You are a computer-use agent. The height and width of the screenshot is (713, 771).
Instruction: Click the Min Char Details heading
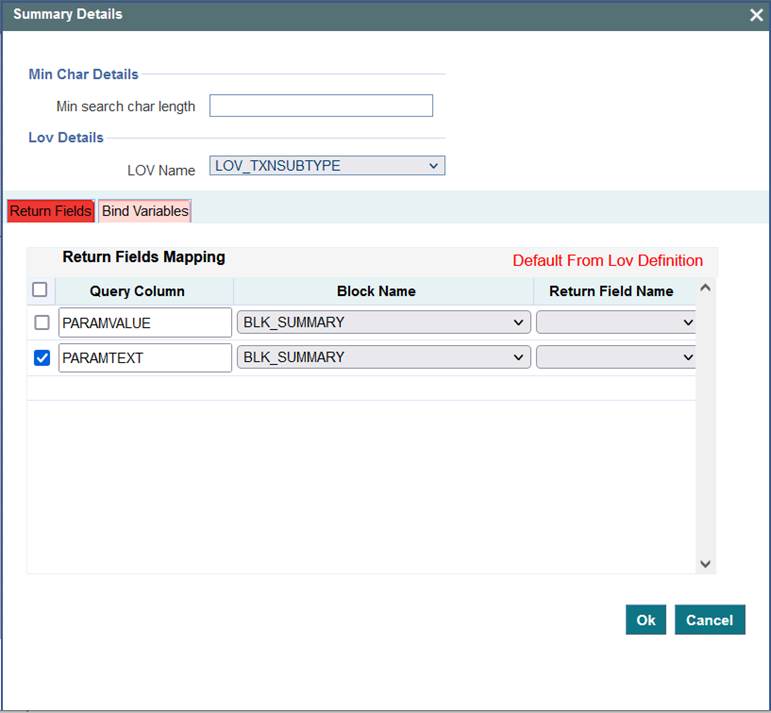coord(84,74)
